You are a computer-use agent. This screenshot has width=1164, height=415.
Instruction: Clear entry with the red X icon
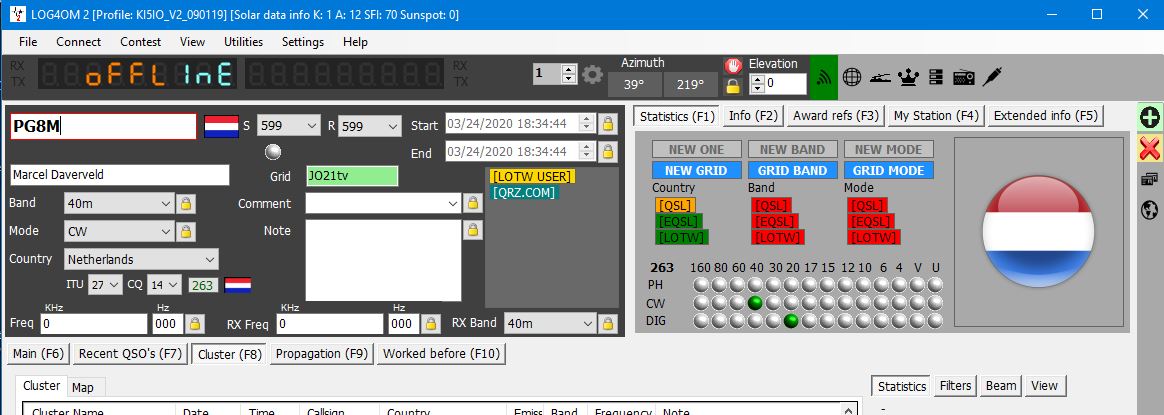[x=1150, y=148]
